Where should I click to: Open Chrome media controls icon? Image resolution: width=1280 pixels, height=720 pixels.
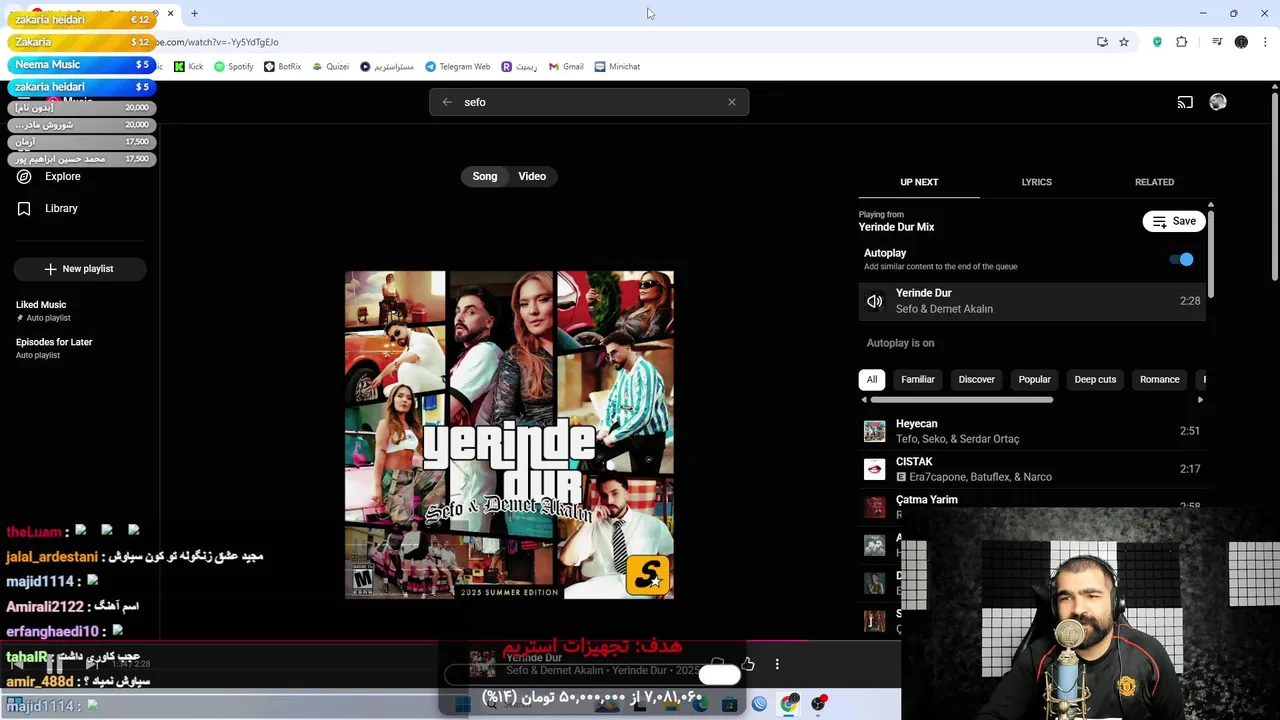click(x=1216, y=42)
